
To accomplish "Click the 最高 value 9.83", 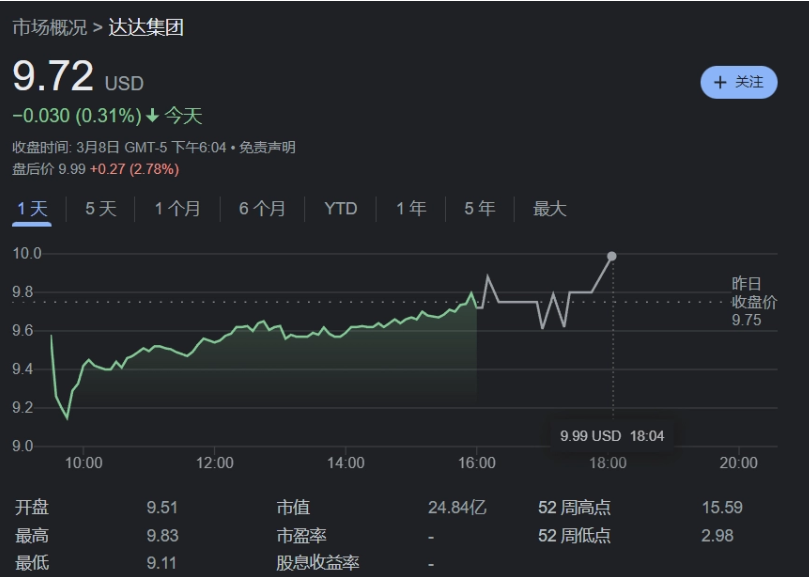I will tap(163, 536).
